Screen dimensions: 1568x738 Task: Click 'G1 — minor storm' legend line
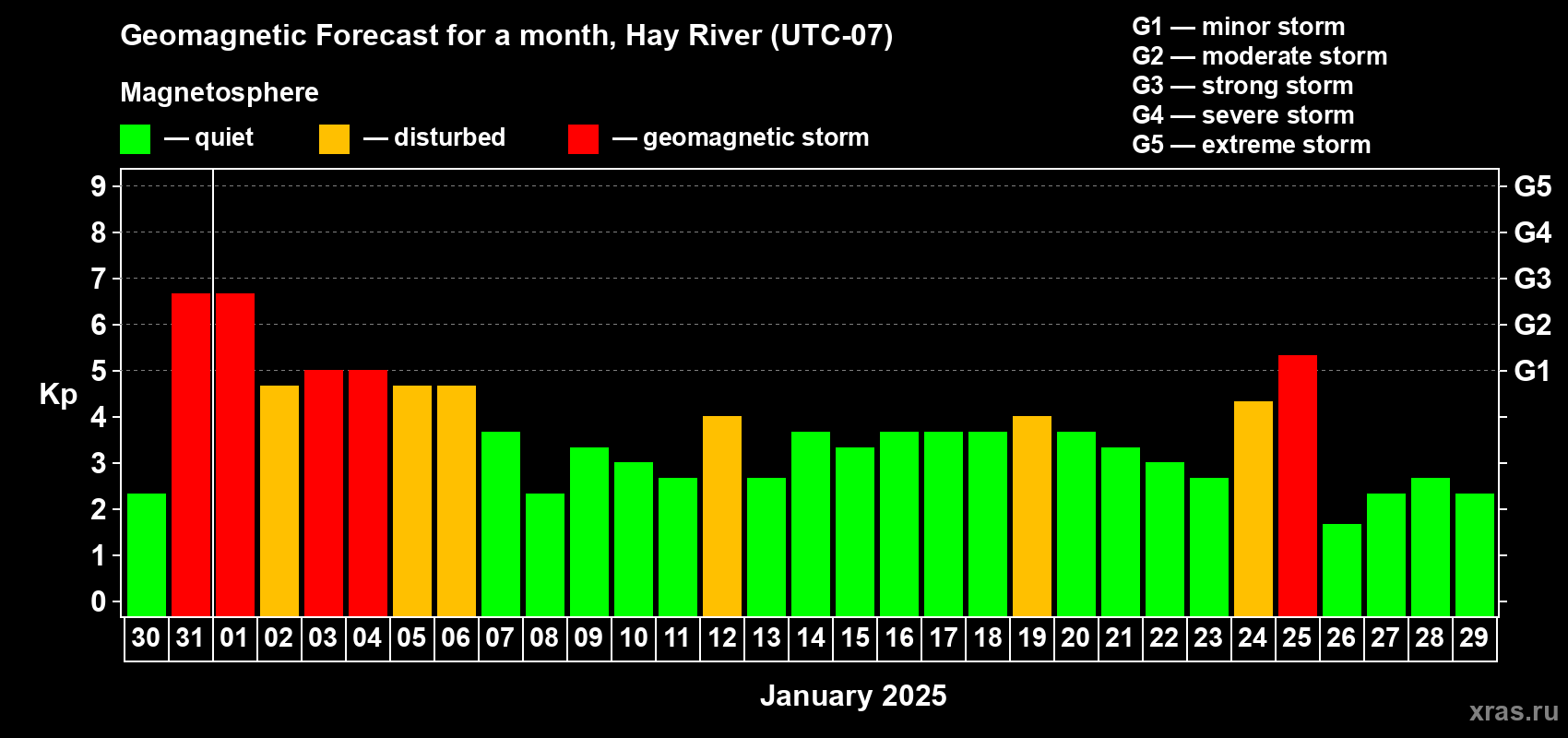pos(1239,27)
